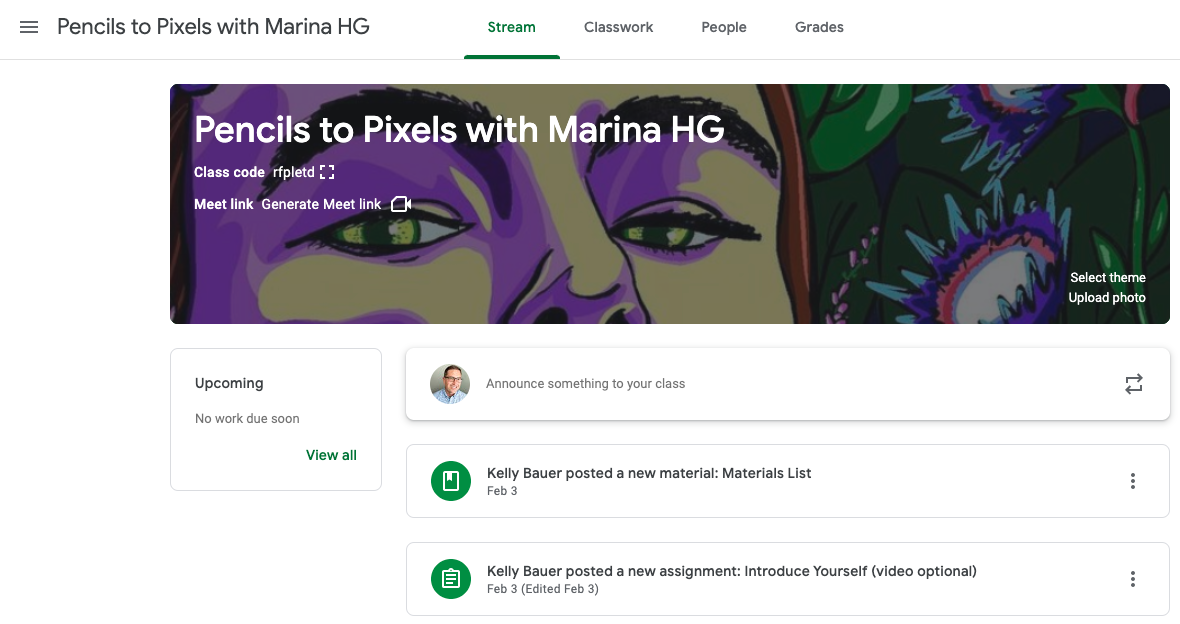
Task: Open the Introduce Yourself assignment icon
Action: pos(451,579)
